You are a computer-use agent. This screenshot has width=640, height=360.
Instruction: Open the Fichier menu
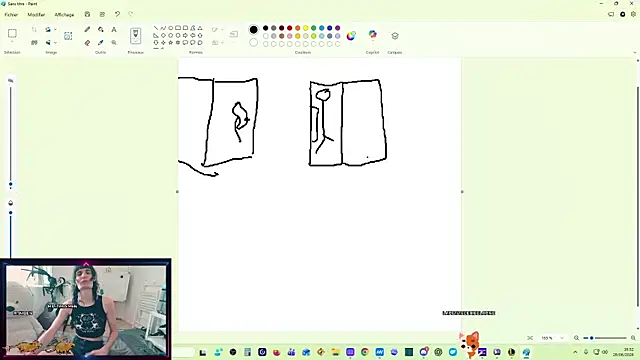point(11,15)
